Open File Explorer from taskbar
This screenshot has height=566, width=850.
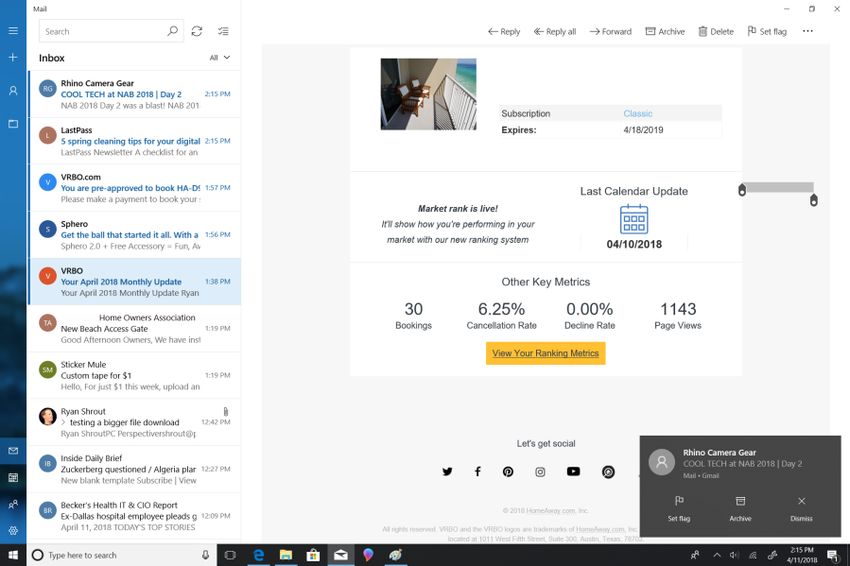click(286, 555)
